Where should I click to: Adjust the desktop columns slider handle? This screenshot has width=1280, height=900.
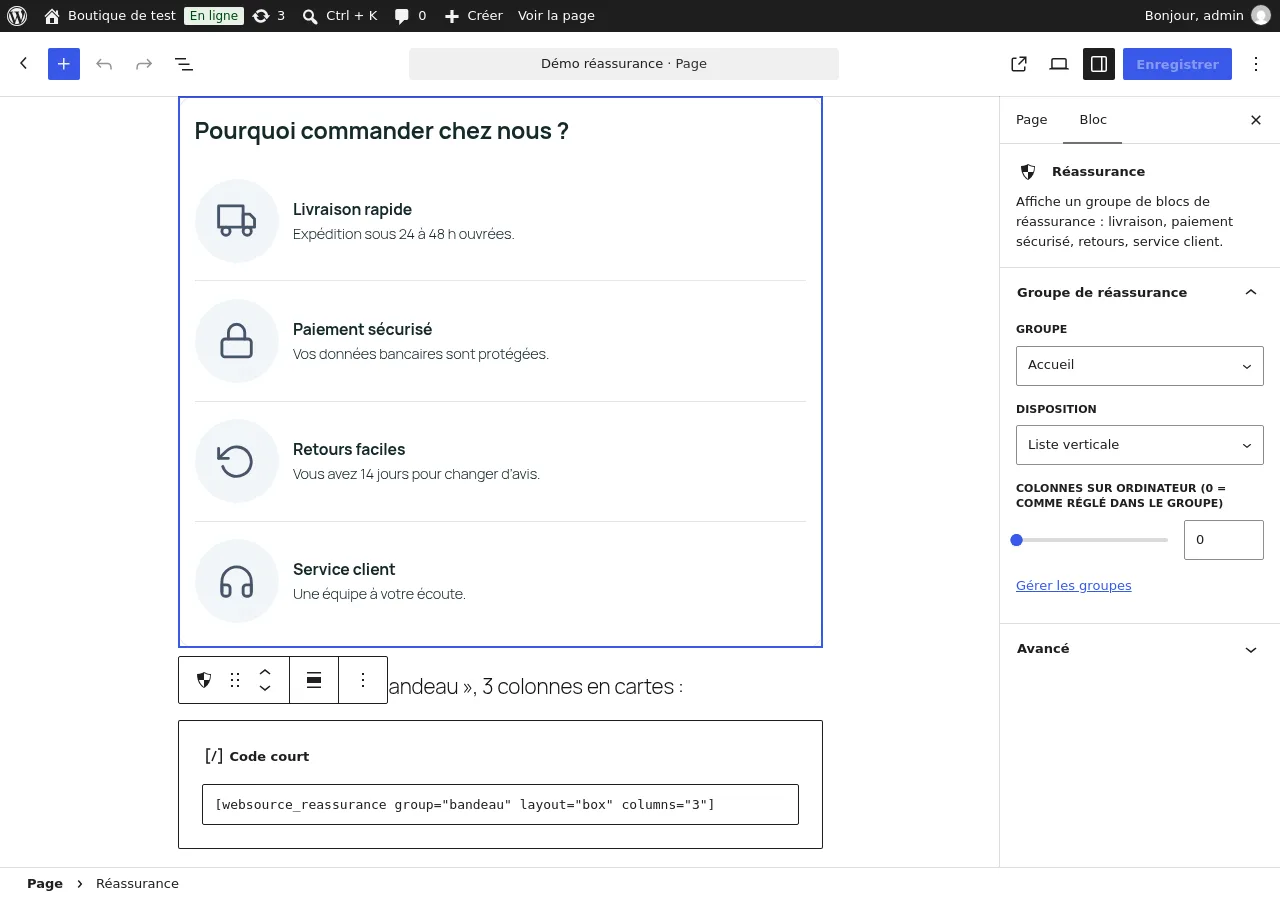pyautogui.click(x=1017, y=540)
